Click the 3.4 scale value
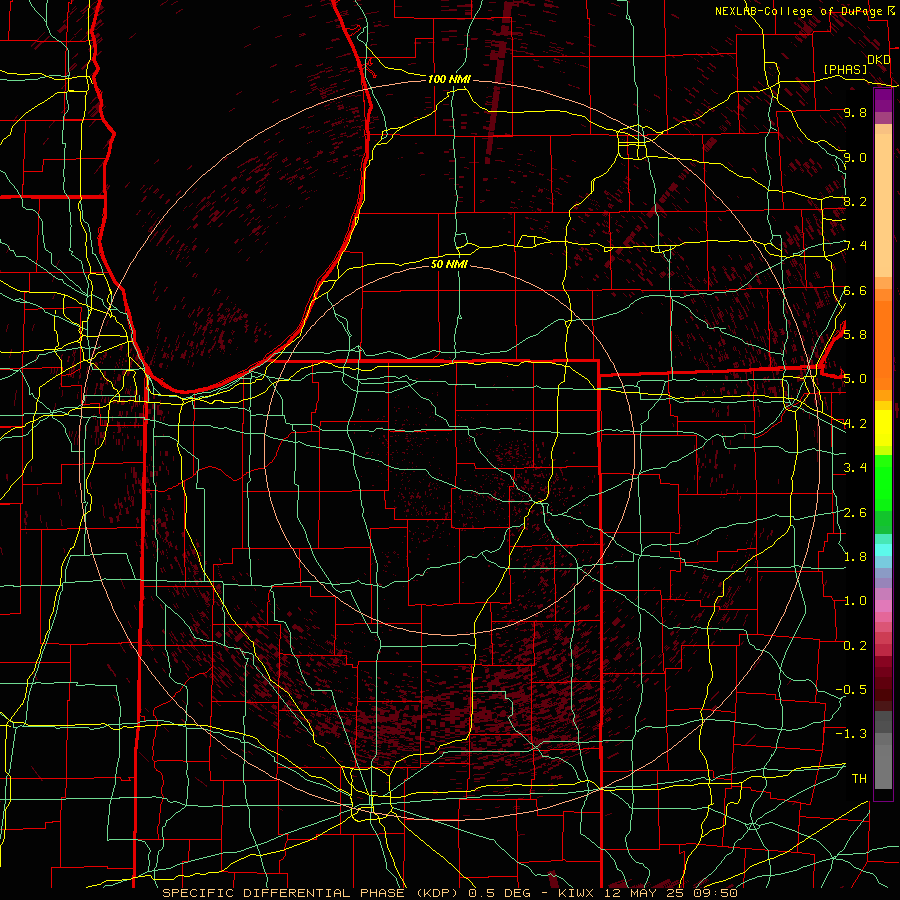Image resolution: width=900 pixels, height=900 pixels. click(855, 468)
